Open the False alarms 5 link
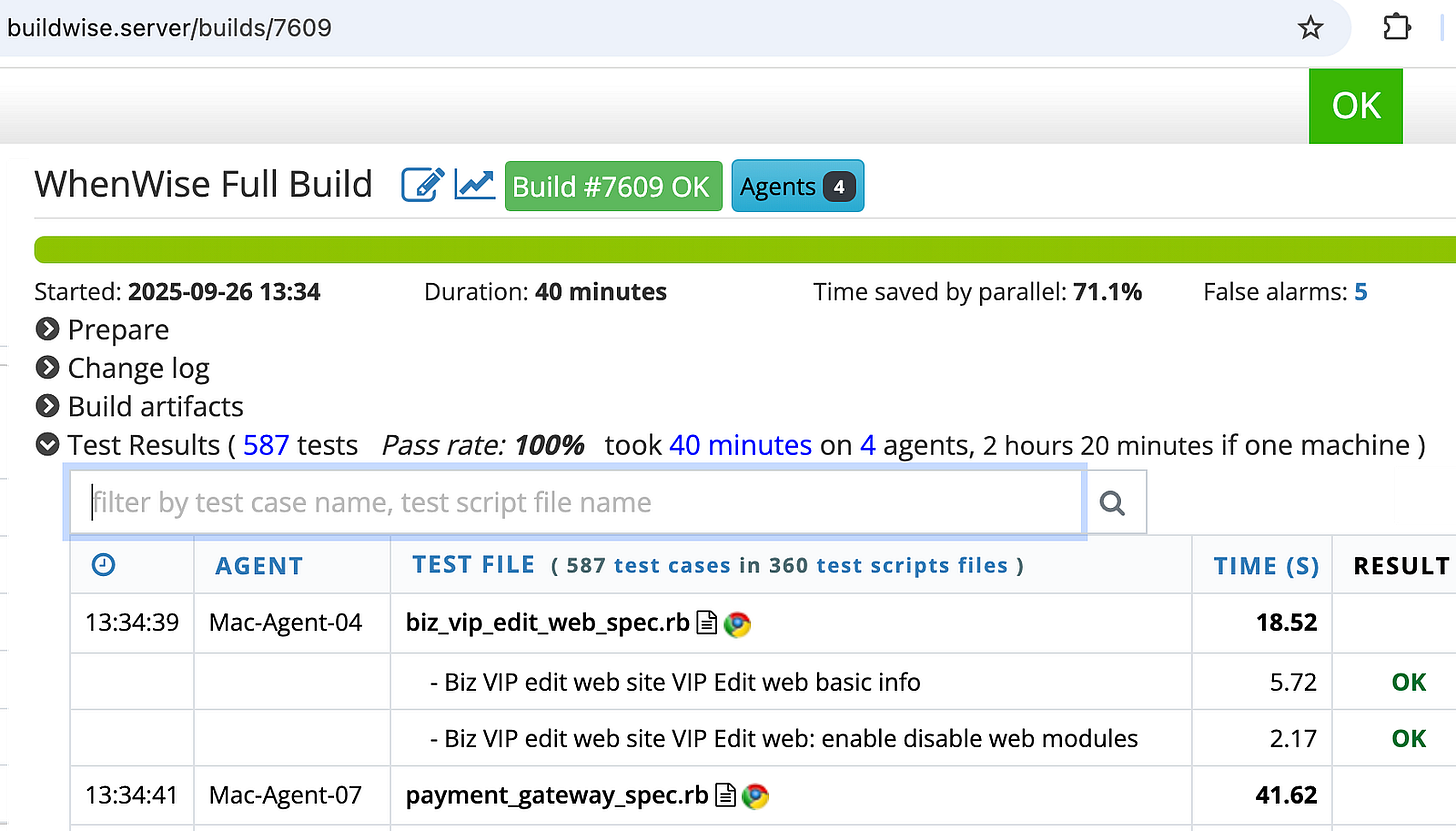Viewport: 1456px width, 831px height. tap(1361, 292)
